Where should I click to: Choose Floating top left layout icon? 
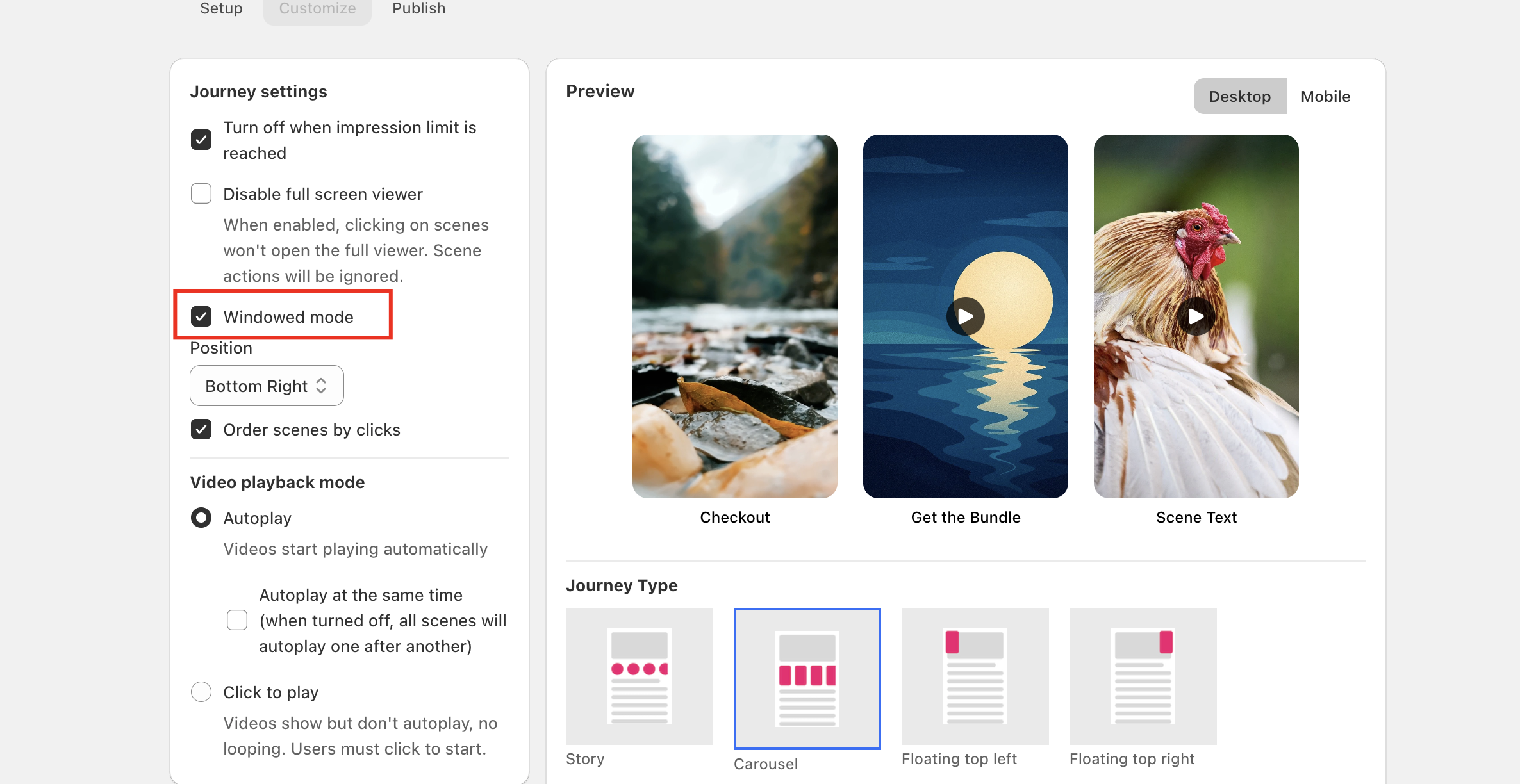tap(975, 676)
